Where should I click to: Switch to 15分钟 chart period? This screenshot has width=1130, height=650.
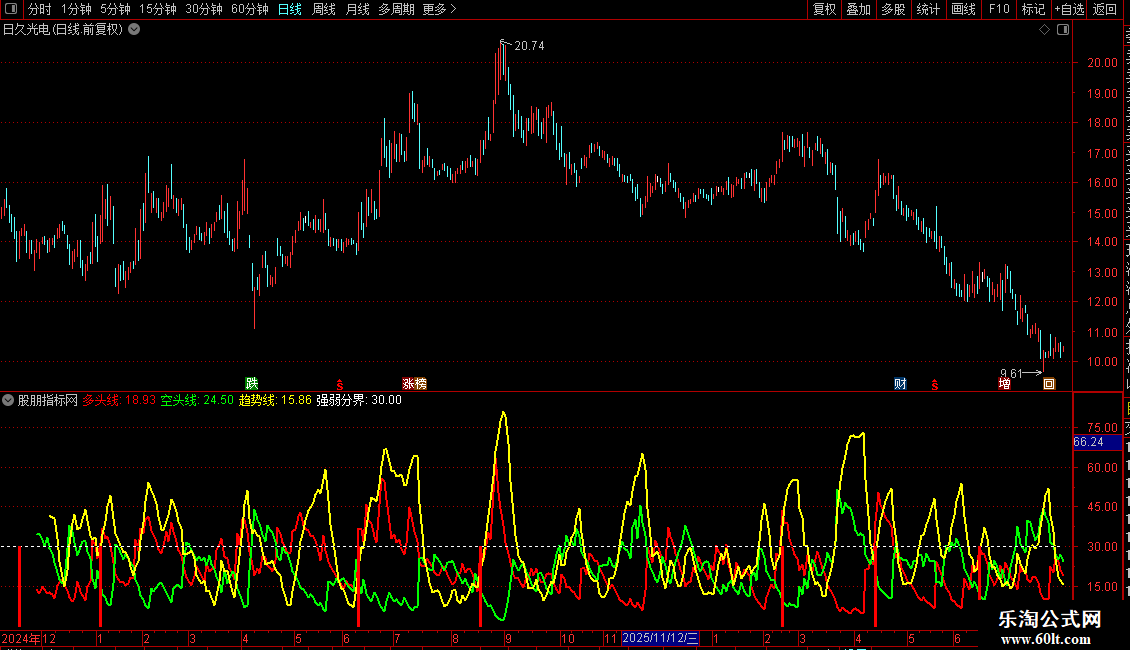[158, 9]
